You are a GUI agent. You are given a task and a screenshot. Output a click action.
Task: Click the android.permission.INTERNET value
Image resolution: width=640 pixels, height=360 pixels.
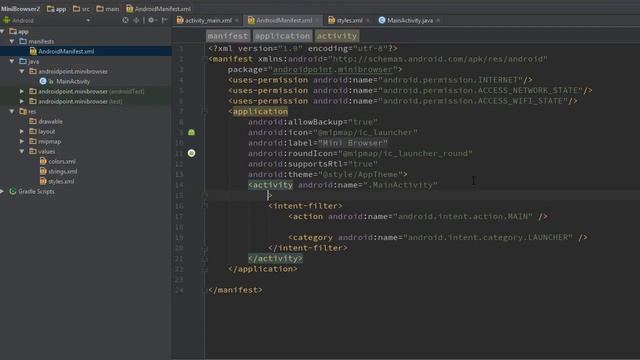coord(451,80)
